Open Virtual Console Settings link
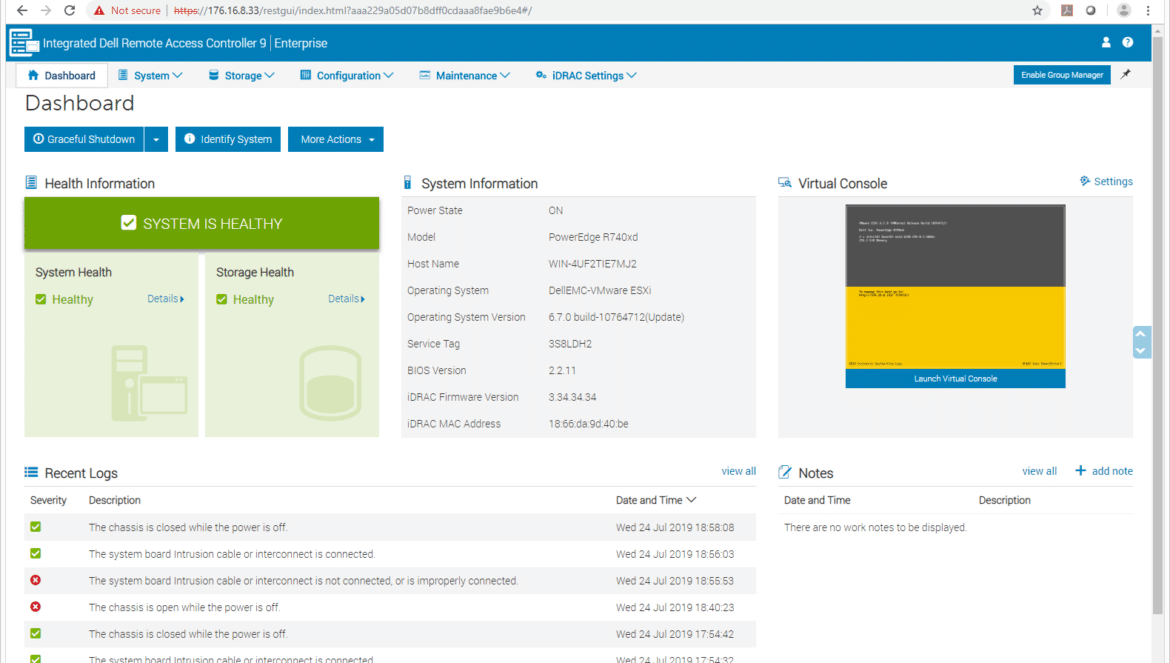 coord(1113,181)
